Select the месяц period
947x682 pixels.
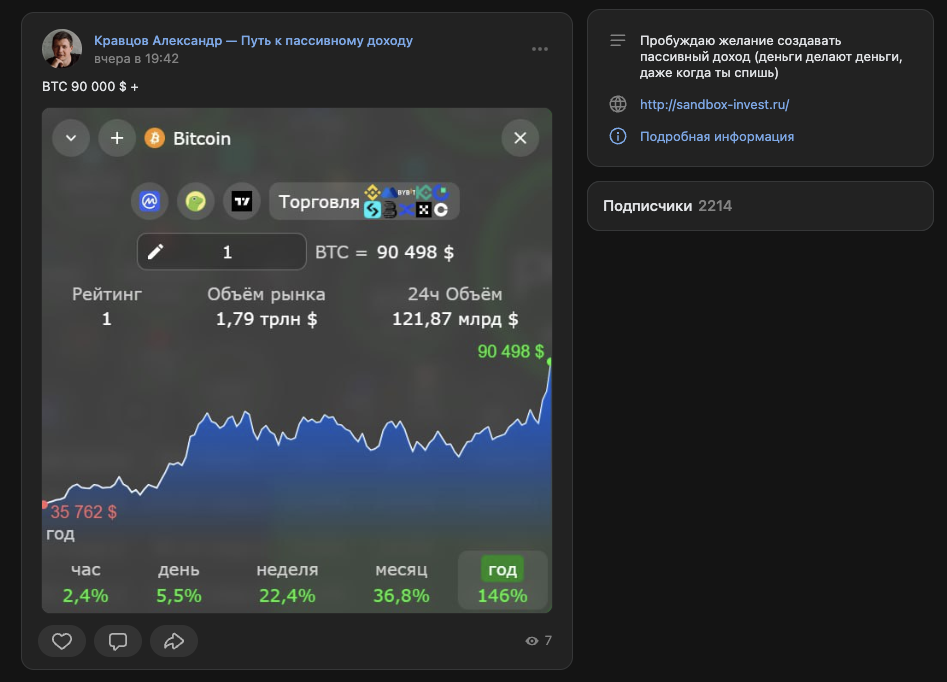point(401,582)
